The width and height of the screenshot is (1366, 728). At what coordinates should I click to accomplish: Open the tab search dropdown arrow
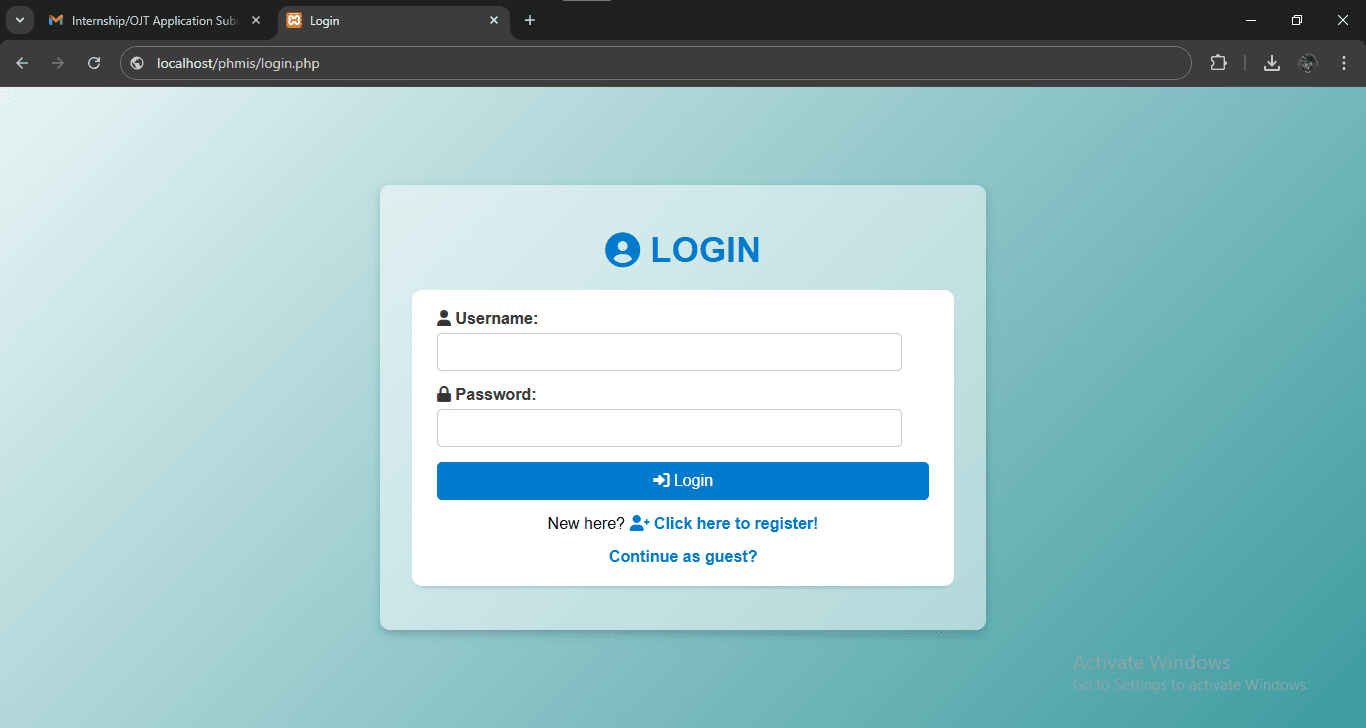19,20
